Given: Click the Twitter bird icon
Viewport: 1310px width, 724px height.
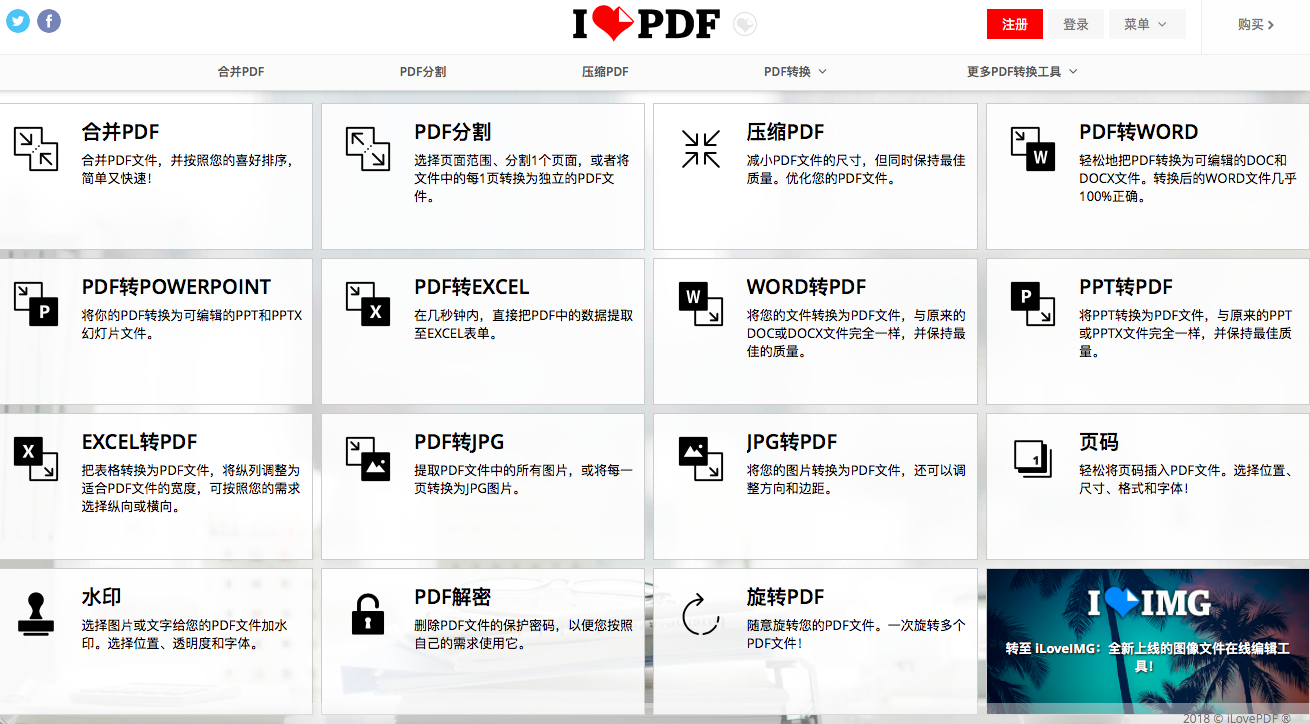Looking at the screenshot, I should 18,21.
